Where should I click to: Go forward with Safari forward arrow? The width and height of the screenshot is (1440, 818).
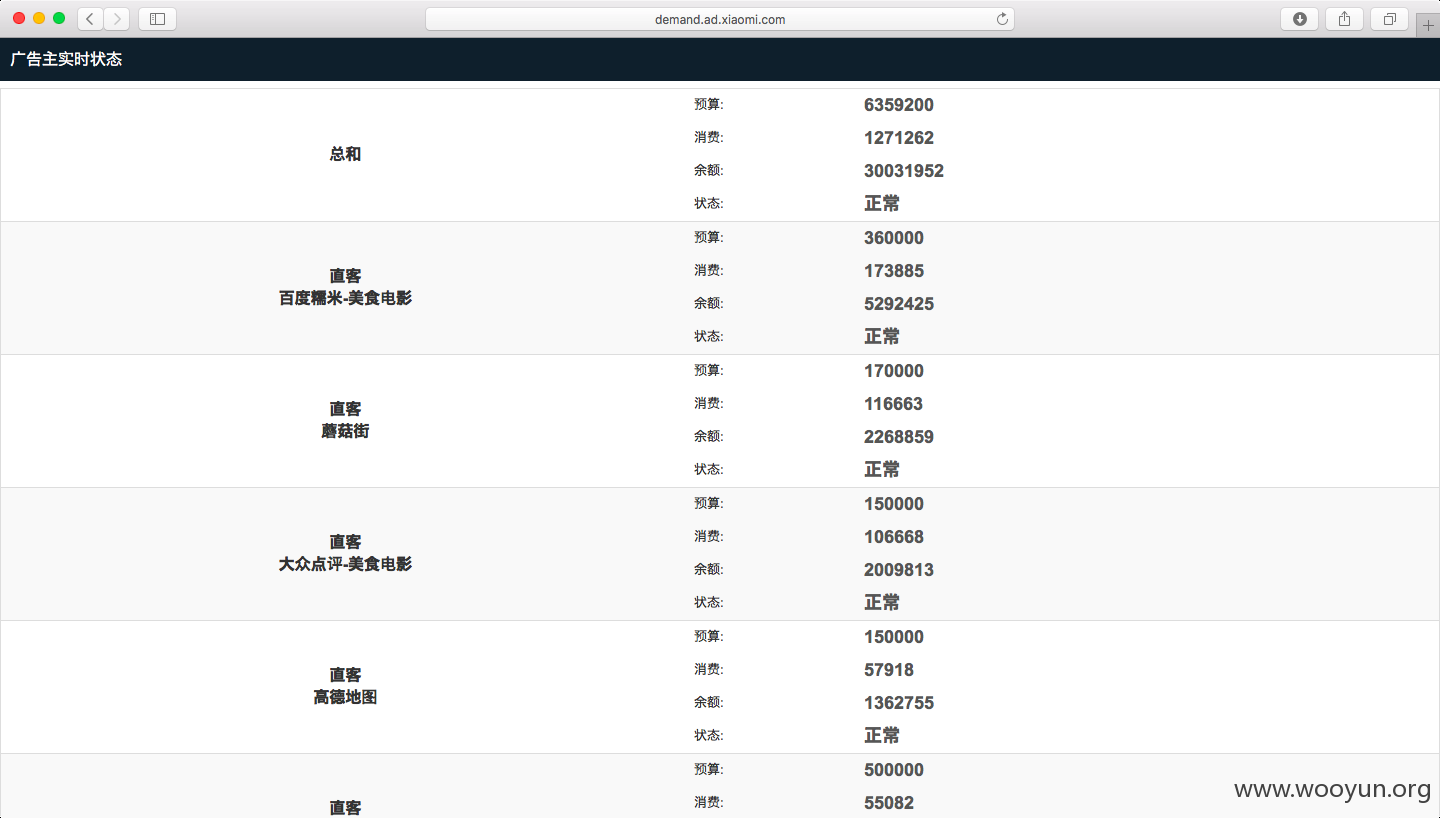click(x=117, y=19)
